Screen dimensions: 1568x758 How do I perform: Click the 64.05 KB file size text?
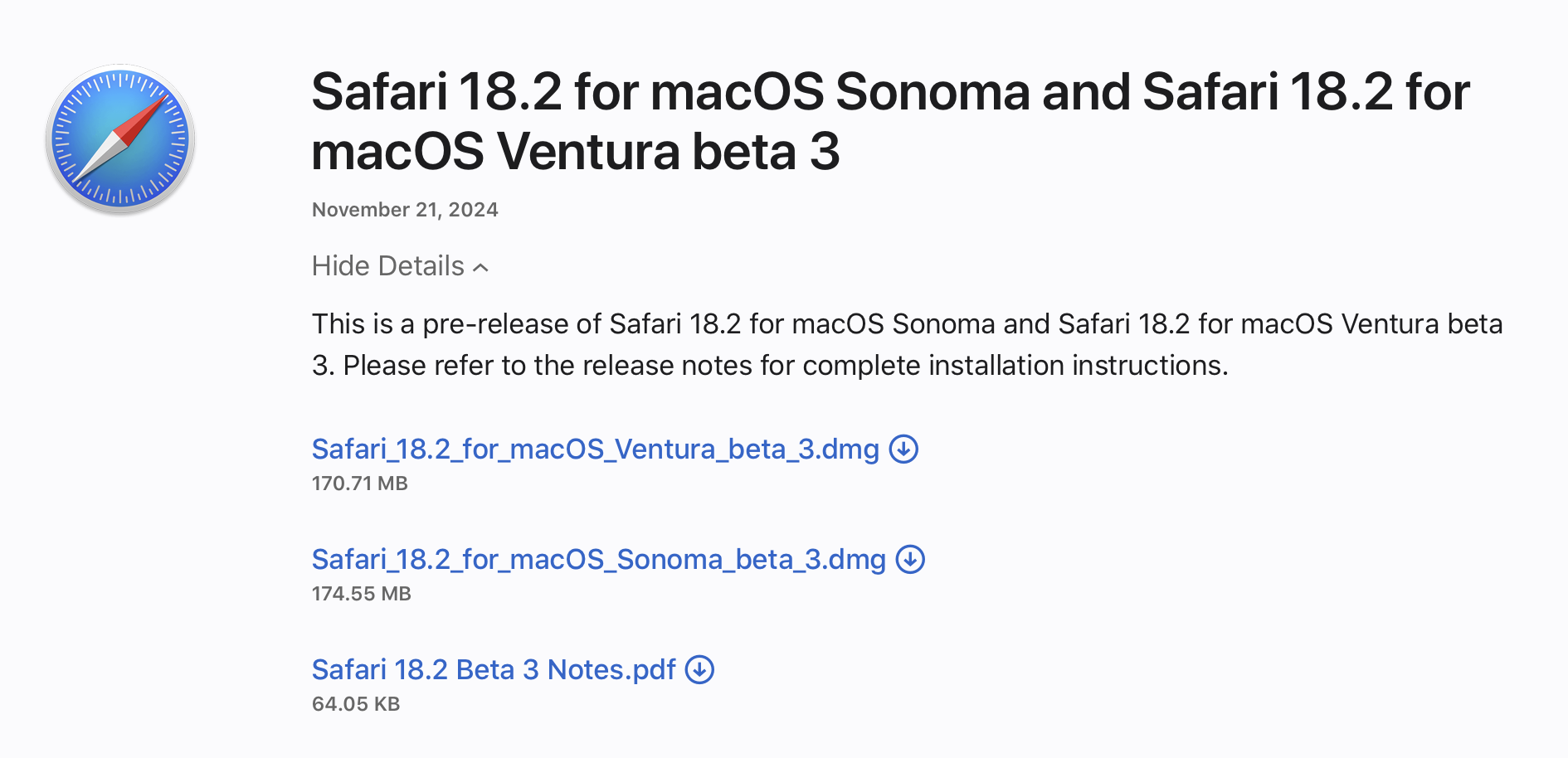(x=356, y=704)
